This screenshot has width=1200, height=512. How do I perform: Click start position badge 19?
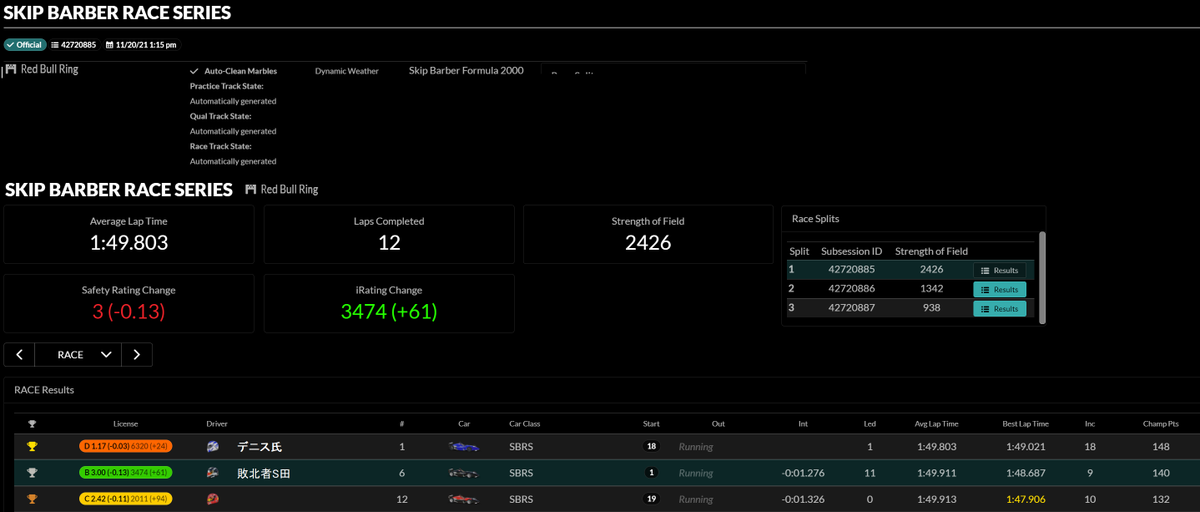pos(651,499)
